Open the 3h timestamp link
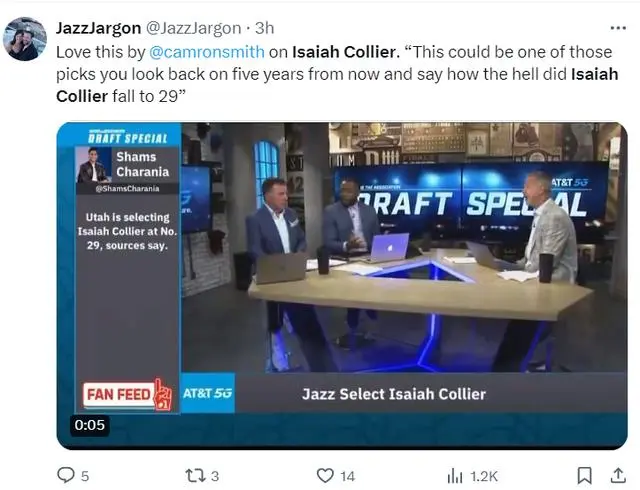 (x=264, y=28)
